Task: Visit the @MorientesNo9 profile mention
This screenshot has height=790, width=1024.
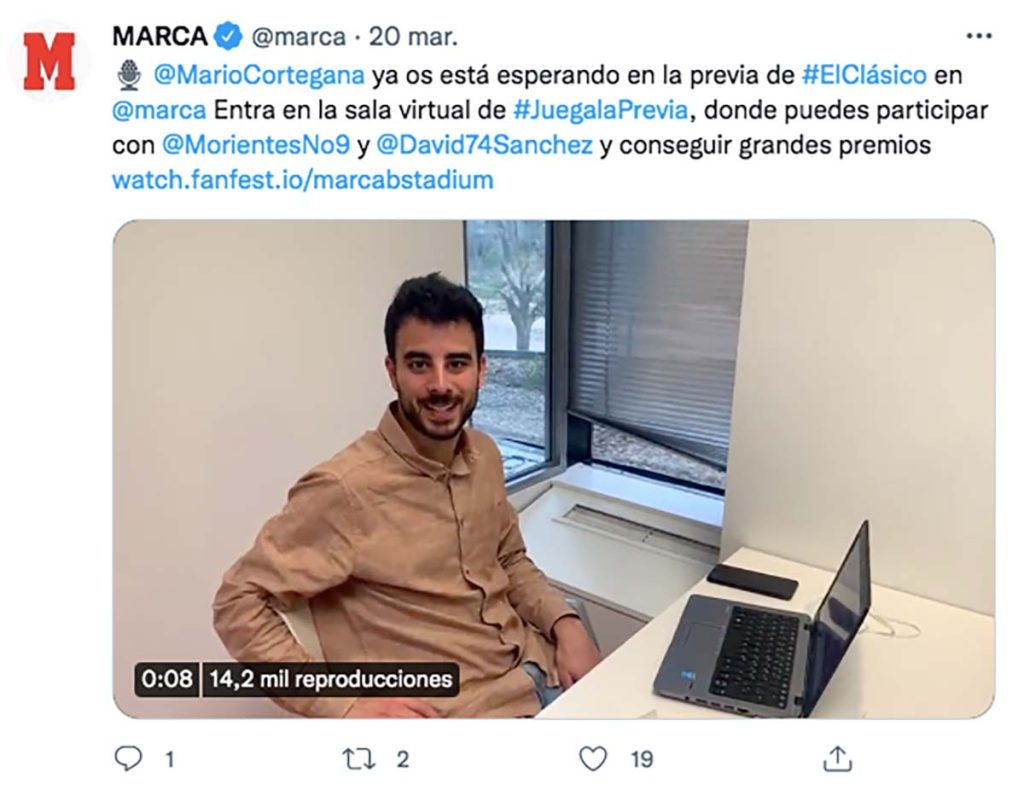Action: [x=255, y=145]
